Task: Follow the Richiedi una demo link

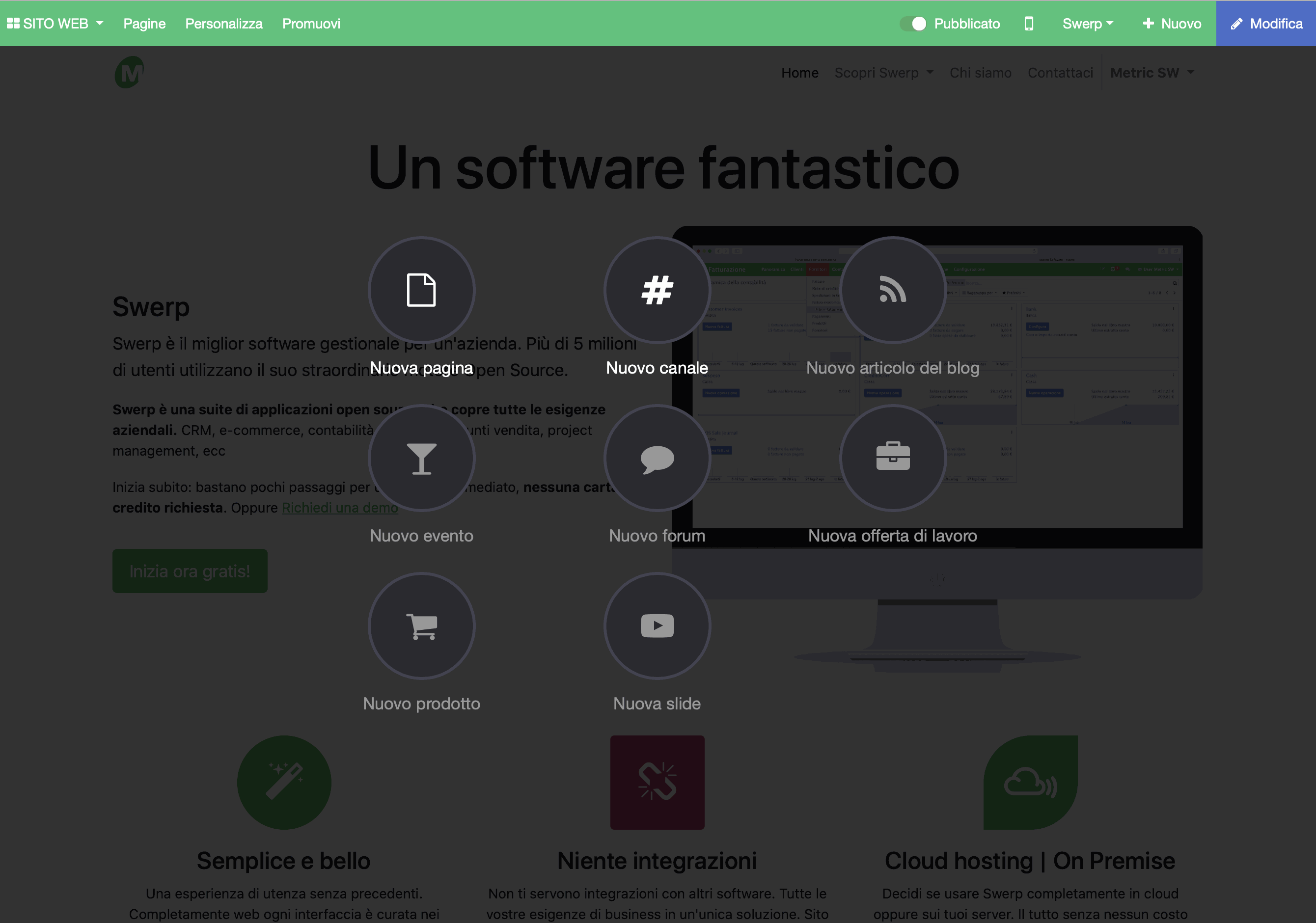Action: [340, 508]
